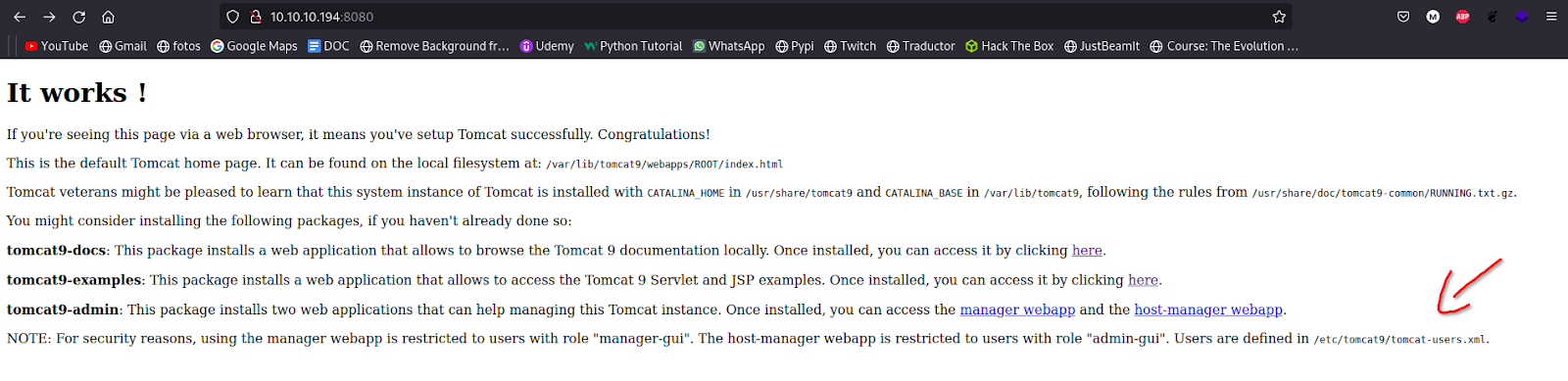Go forward to the next page

coord(49,17)
